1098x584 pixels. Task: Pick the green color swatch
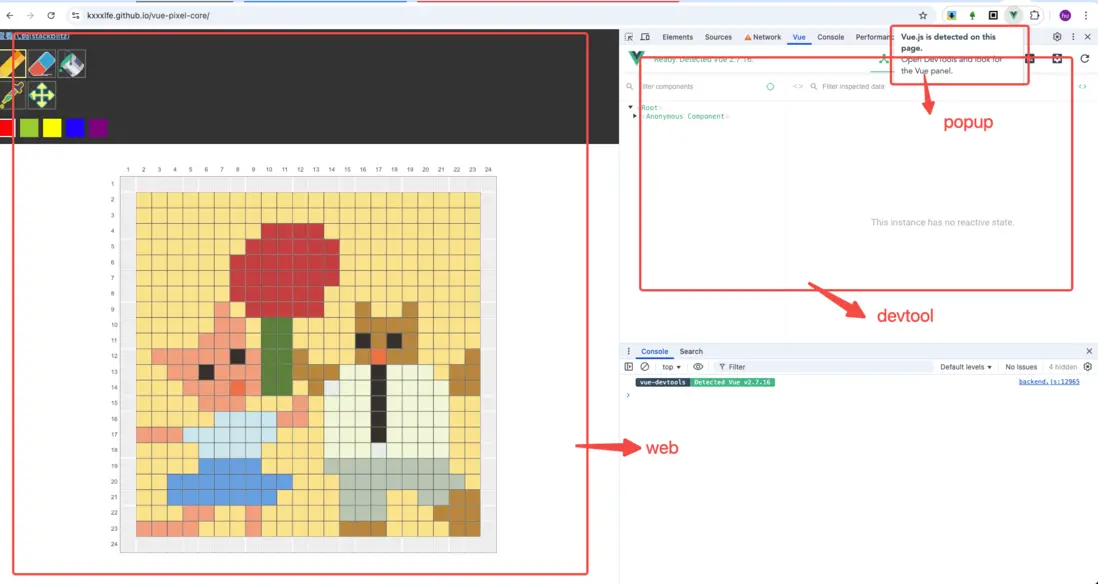(29, 127)
